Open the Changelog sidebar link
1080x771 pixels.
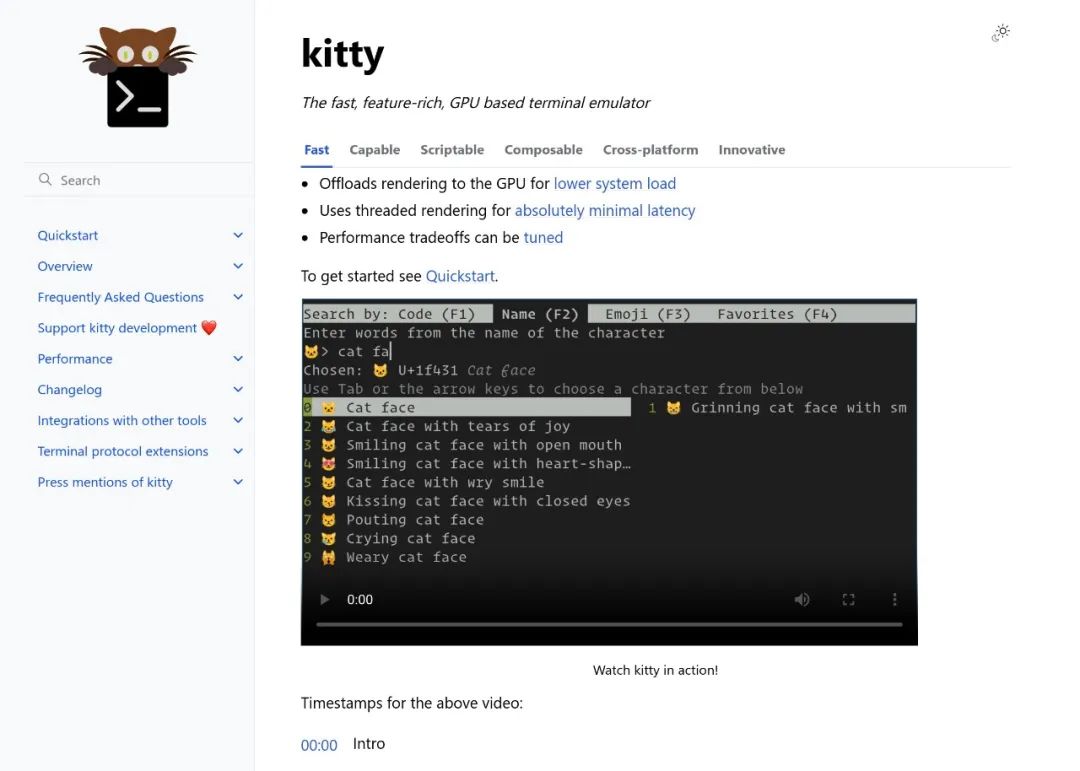click(70, 389)
